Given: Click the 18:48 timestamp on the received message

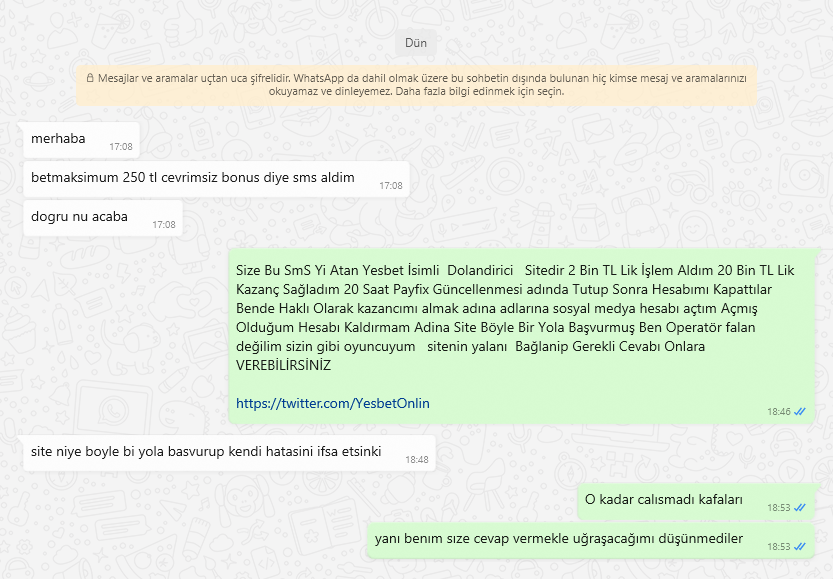Looking at the screenshot, I should click(x=417, y=459).
